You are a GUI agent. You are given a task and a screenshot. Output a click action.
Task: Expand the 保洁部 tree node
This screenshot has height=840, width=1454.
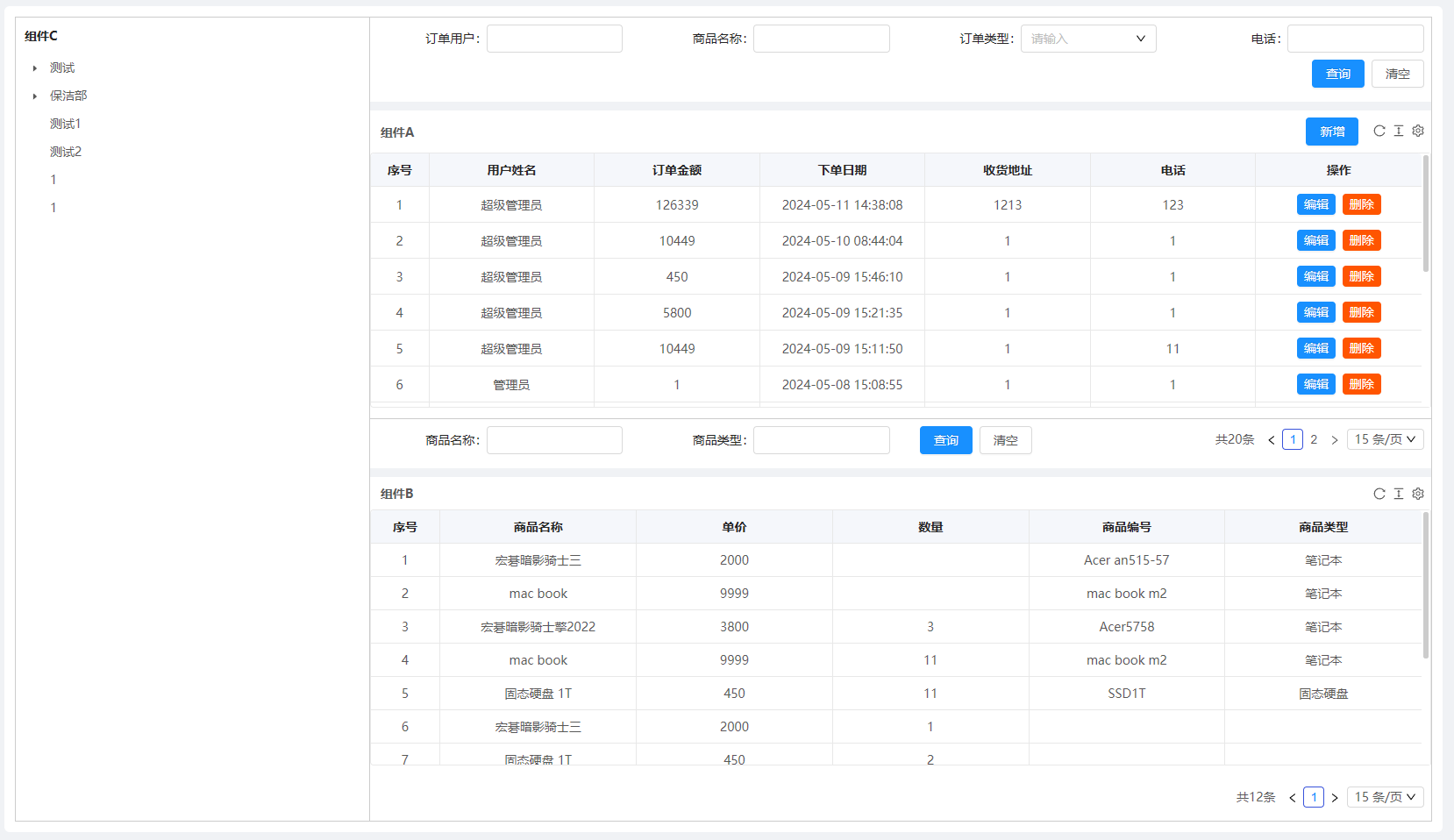pyautogui.click(x=35, y=96)
